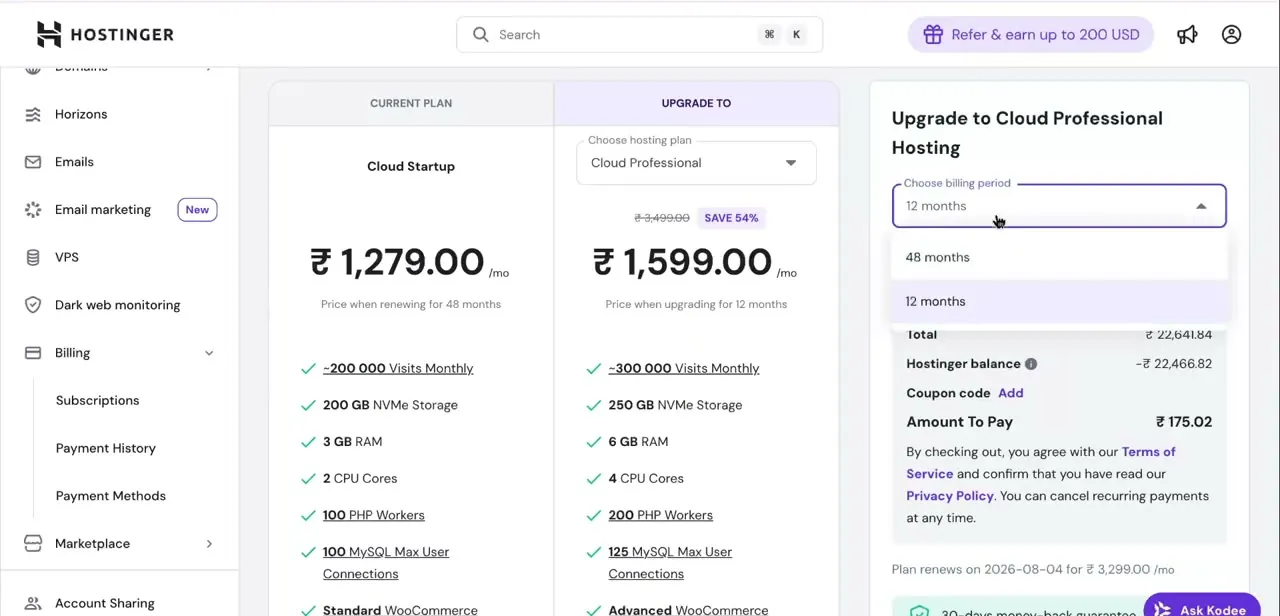Click Hostinger balance amount -₹ 22,466.82
This screenshot has width=1280, height=616.
1174,364
